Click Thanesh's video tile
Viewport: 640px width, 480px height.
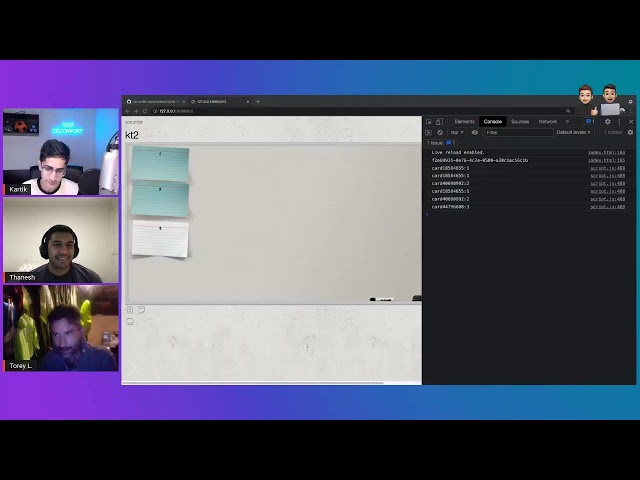click(61, 240)
